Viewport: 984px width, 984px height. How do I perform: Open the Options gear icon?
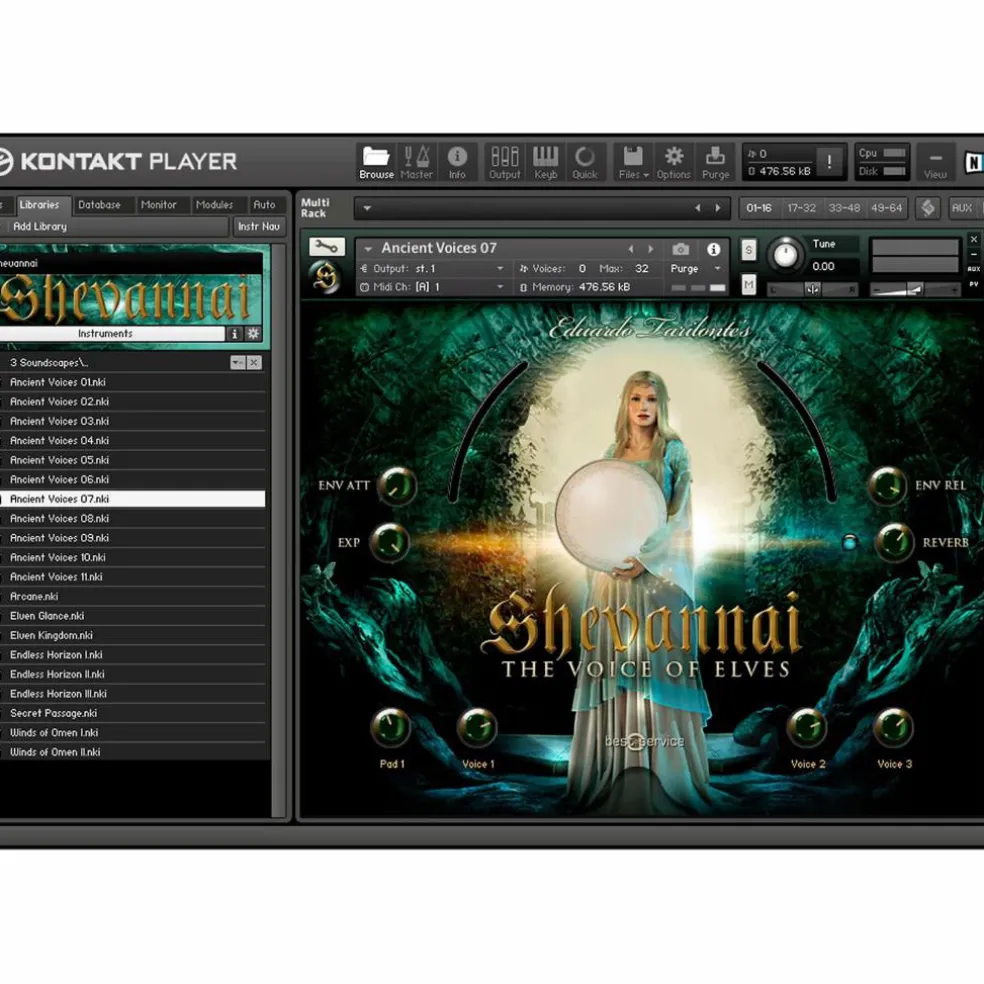click(x=674, y=162)
